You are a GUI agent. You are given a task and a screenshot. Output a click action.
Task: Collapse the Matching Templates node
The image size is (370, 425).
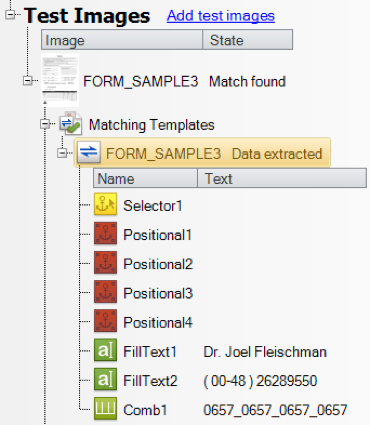pyautogui.click(x=45, y=124)
